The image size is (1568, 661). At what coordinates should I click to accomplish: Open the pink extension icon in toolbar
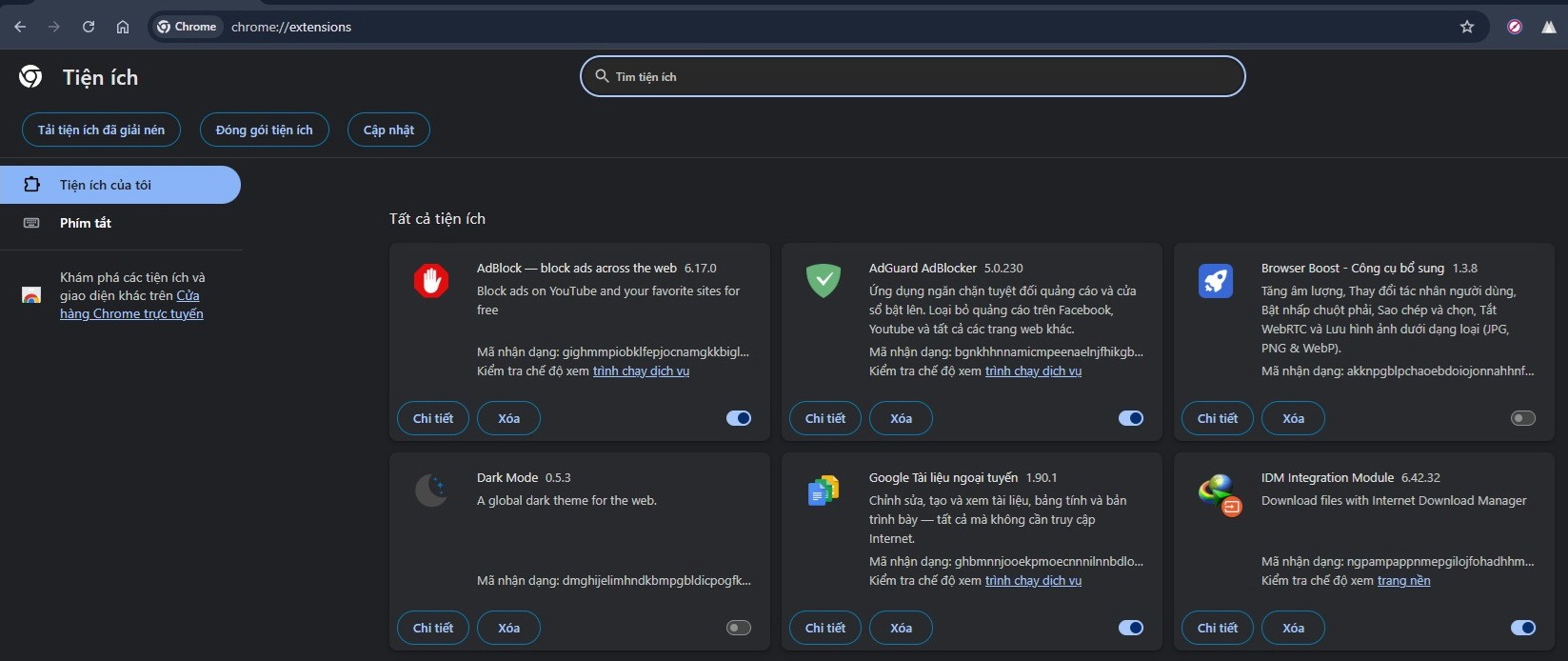1515,27
